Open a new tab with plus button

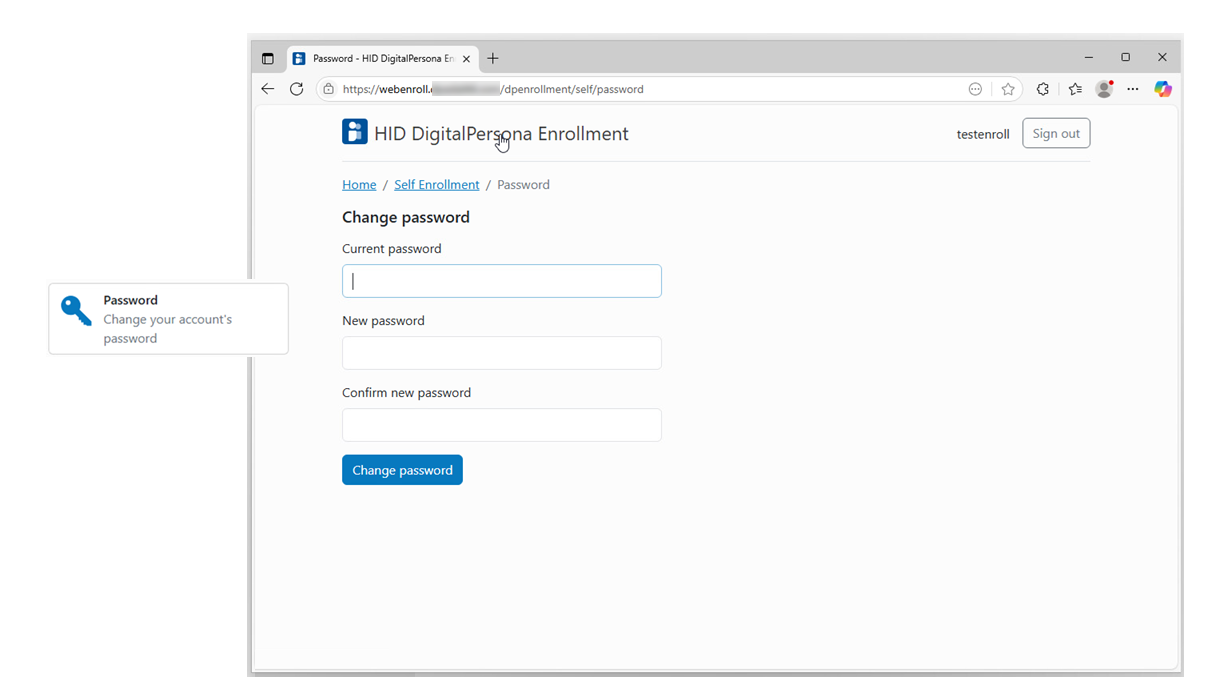click(493, 59)
